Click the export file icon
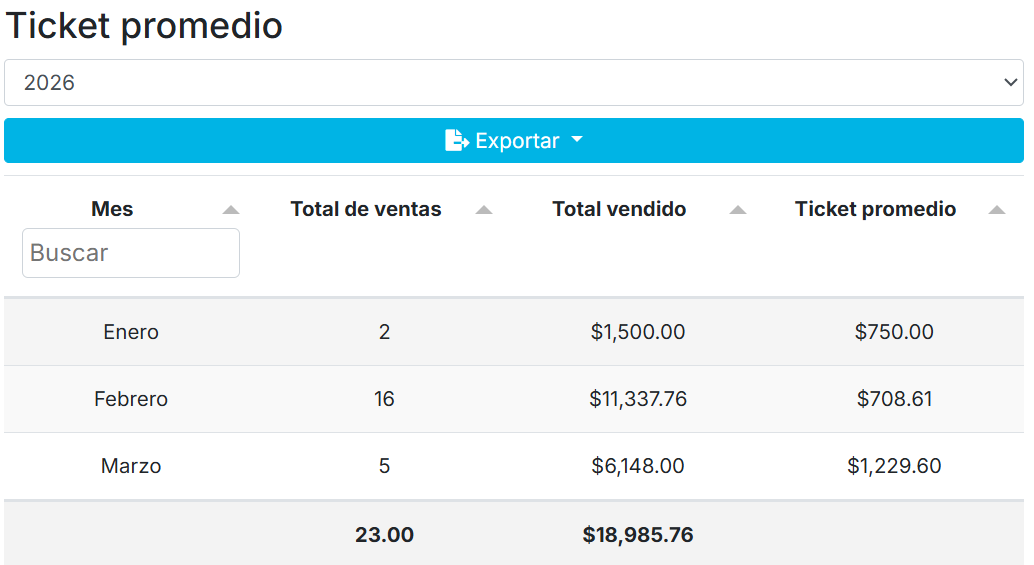 pyautogui.click(x=456, y=141)
